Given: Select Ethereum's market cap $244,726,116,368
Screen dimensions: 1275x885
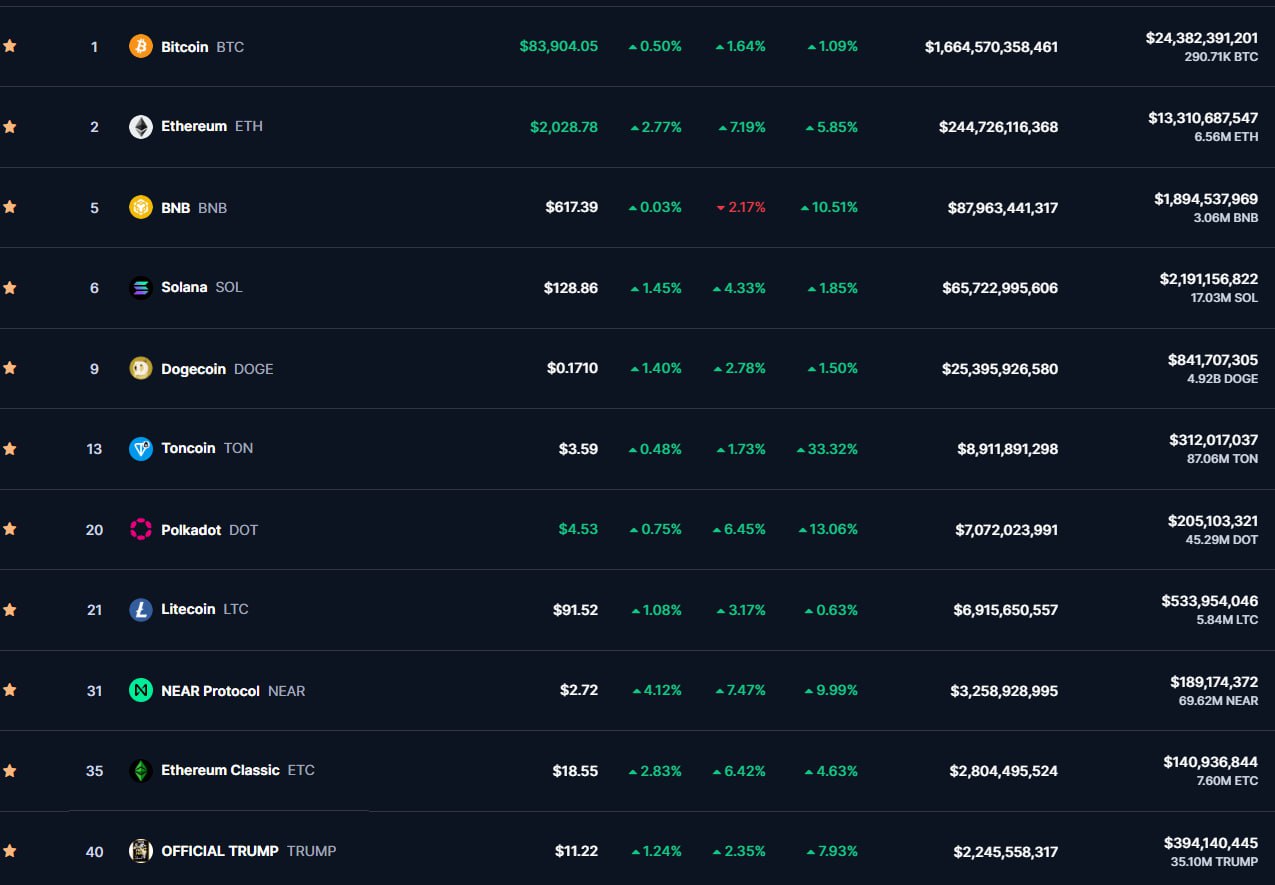Looking at the screenshot, I should 998,127.
